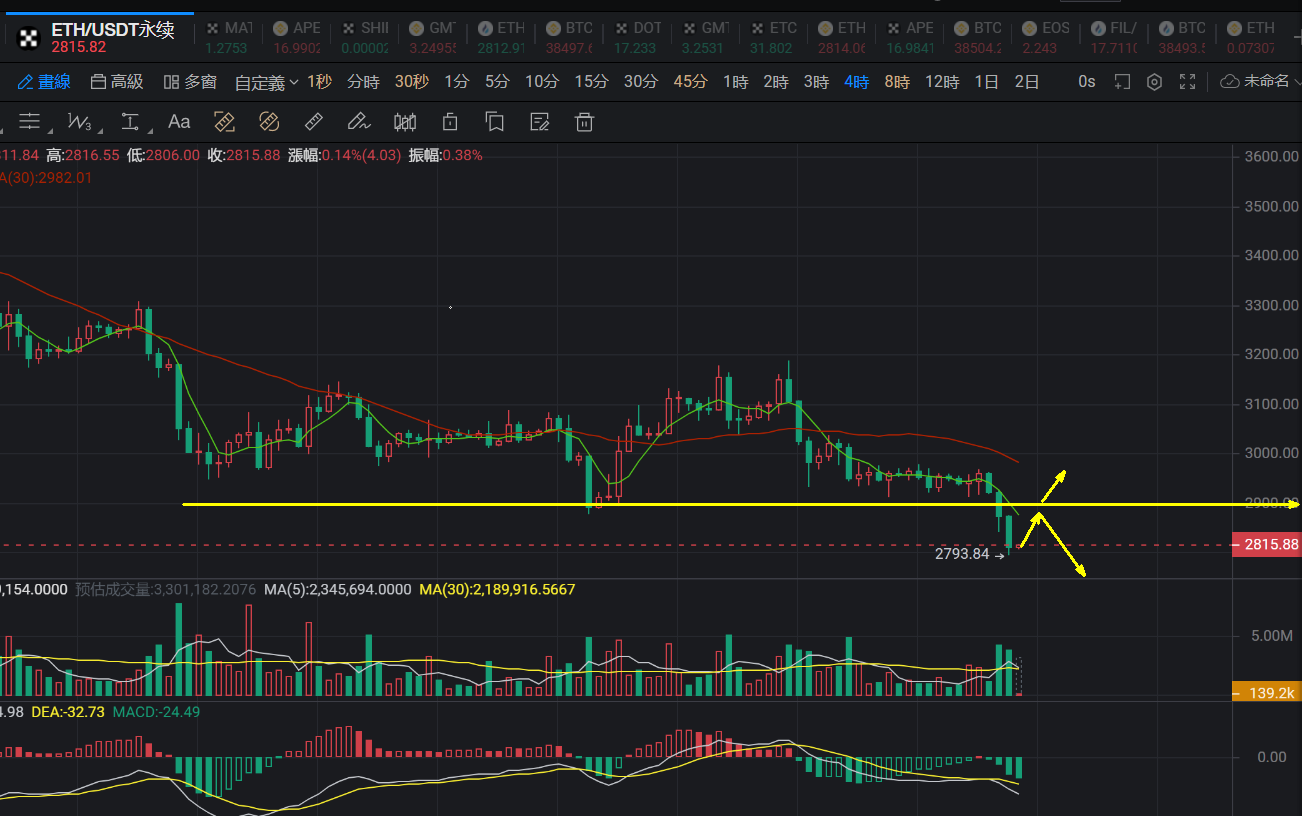This screenshot has width=1302, height=816.
Task: Switch to the 1日 timeframe
Action: (x=986, y=82)
